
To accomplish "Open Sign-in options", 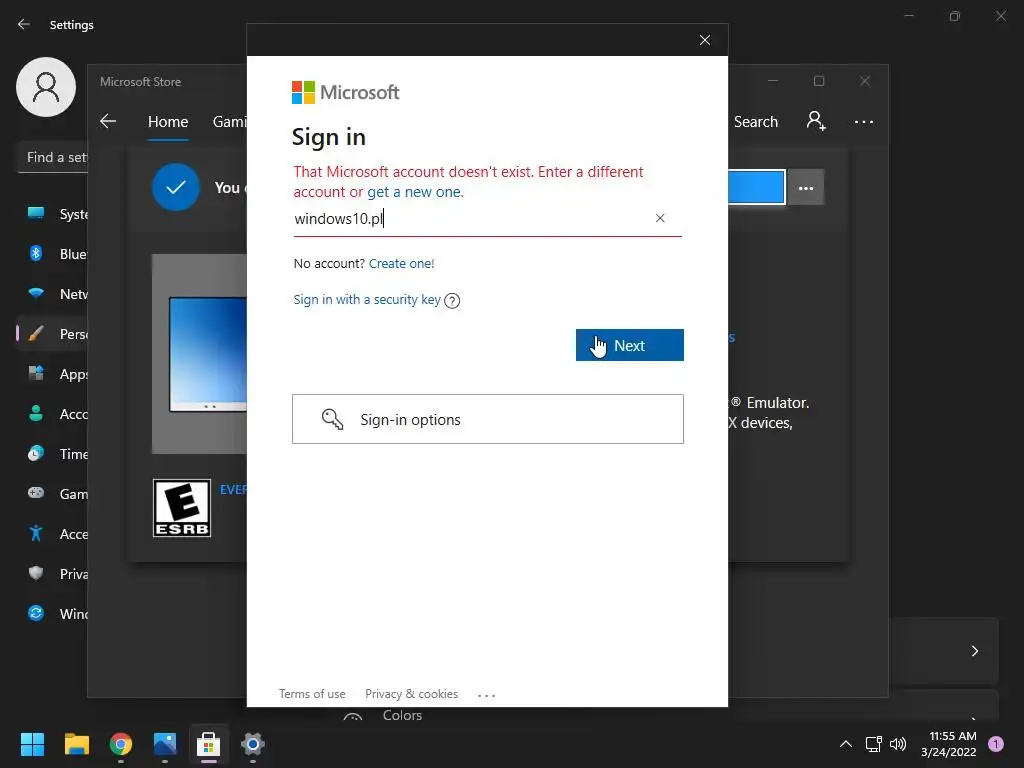I will pyautogui.click(x=488, y=419).
